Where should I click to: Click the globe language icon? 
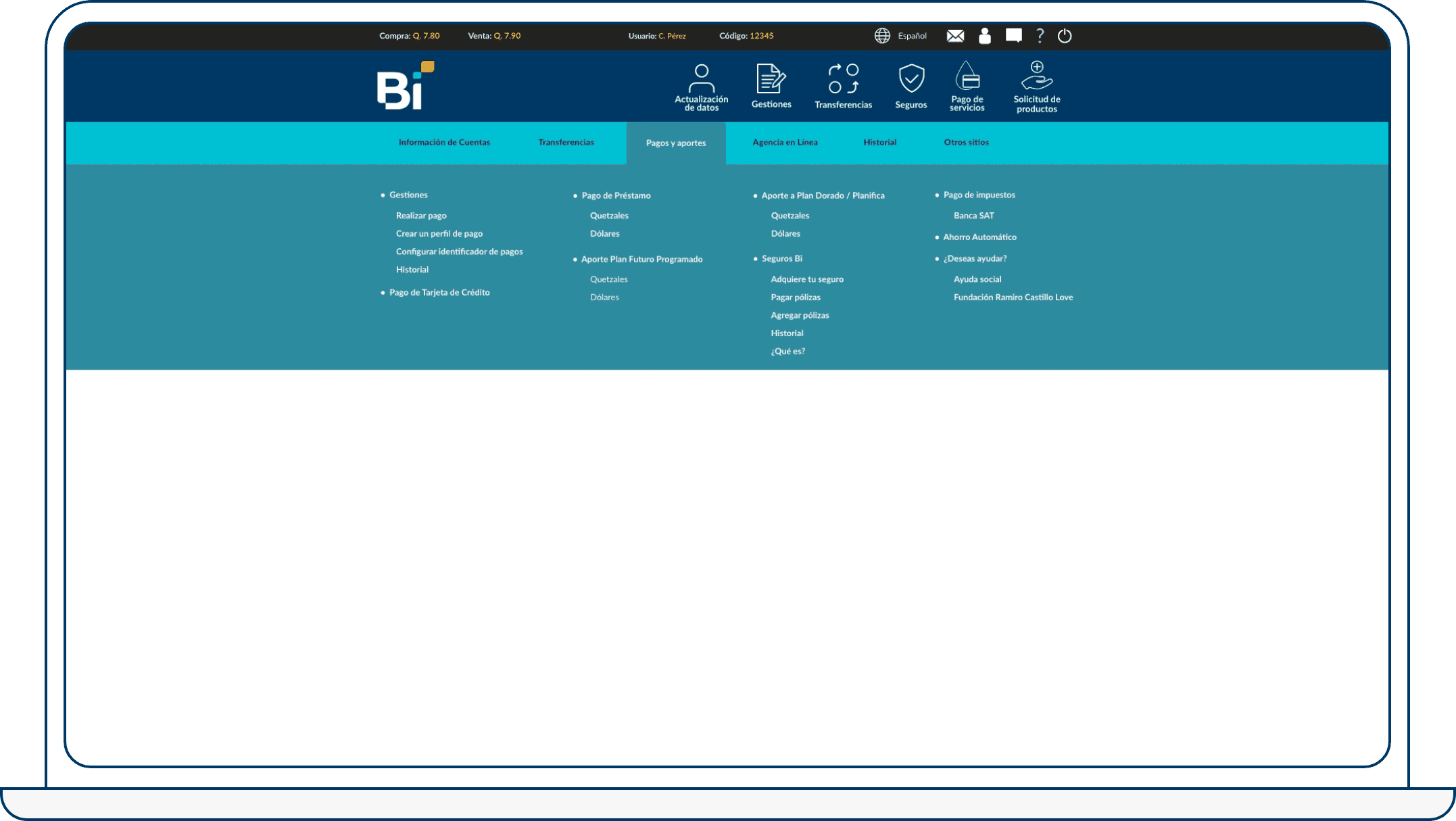[882, 36]
